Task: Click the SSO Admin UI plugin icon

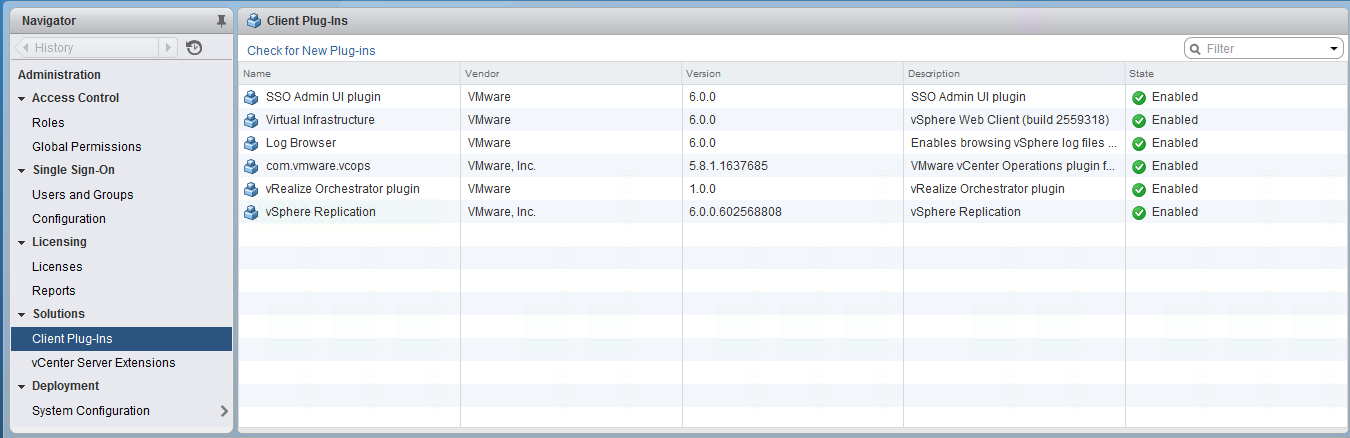Action: [251, 97]
